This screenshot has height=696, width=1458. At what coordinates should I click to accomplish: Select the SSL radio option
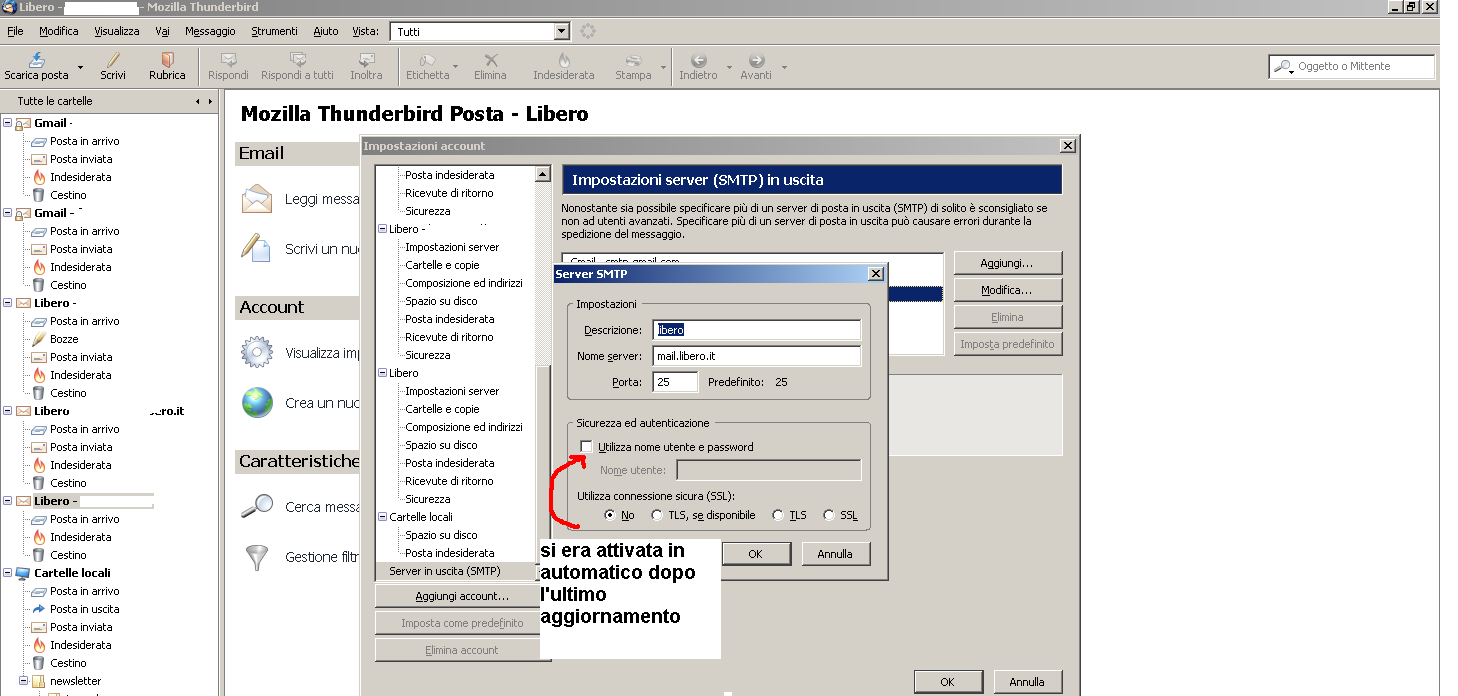(x=829, y=515)
